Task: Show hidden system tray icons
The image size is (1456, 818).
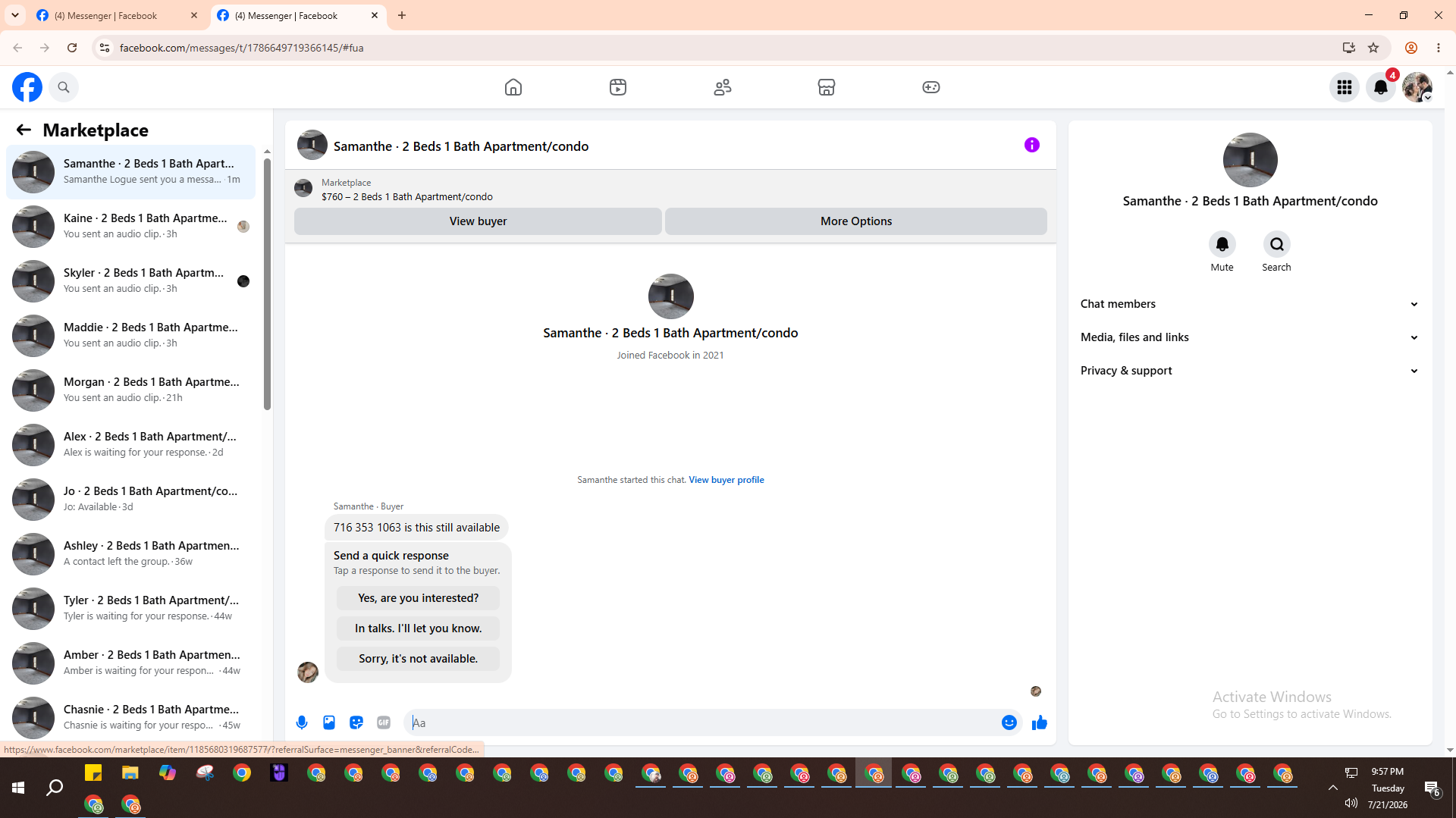Action: coord(1332,788)
